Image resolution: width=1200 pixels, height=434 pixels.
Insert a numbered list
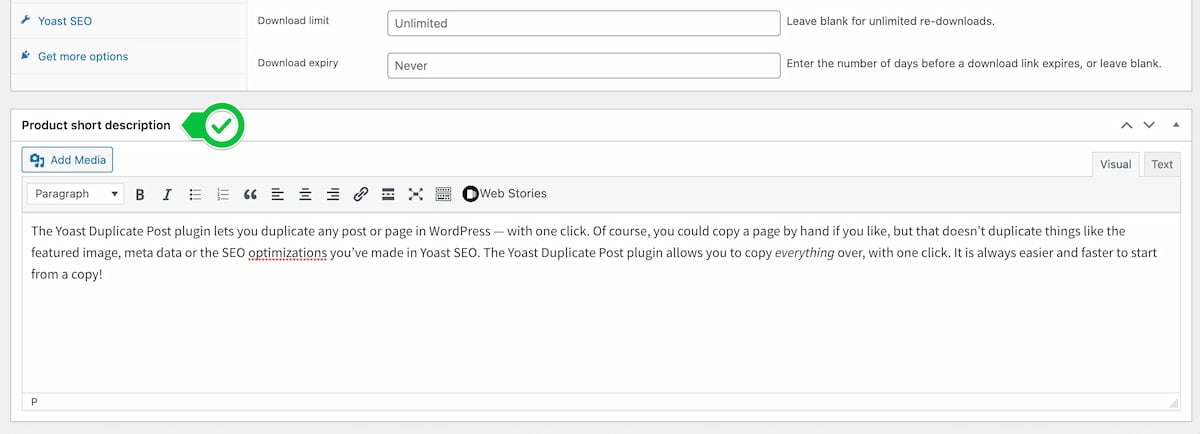(x=223, y=194)
